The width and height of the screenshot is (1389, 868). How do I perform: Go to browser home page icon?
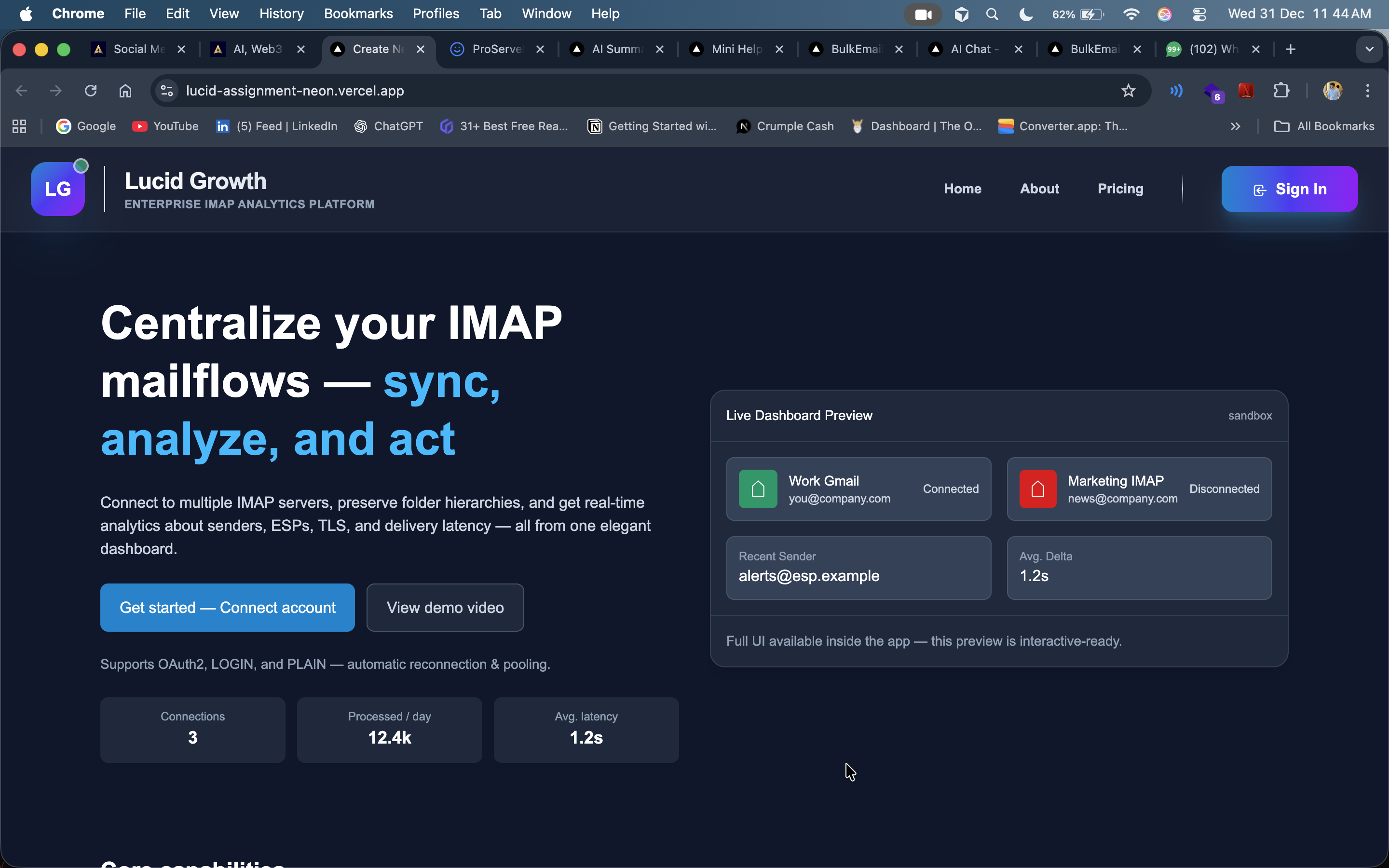point(125,91)
